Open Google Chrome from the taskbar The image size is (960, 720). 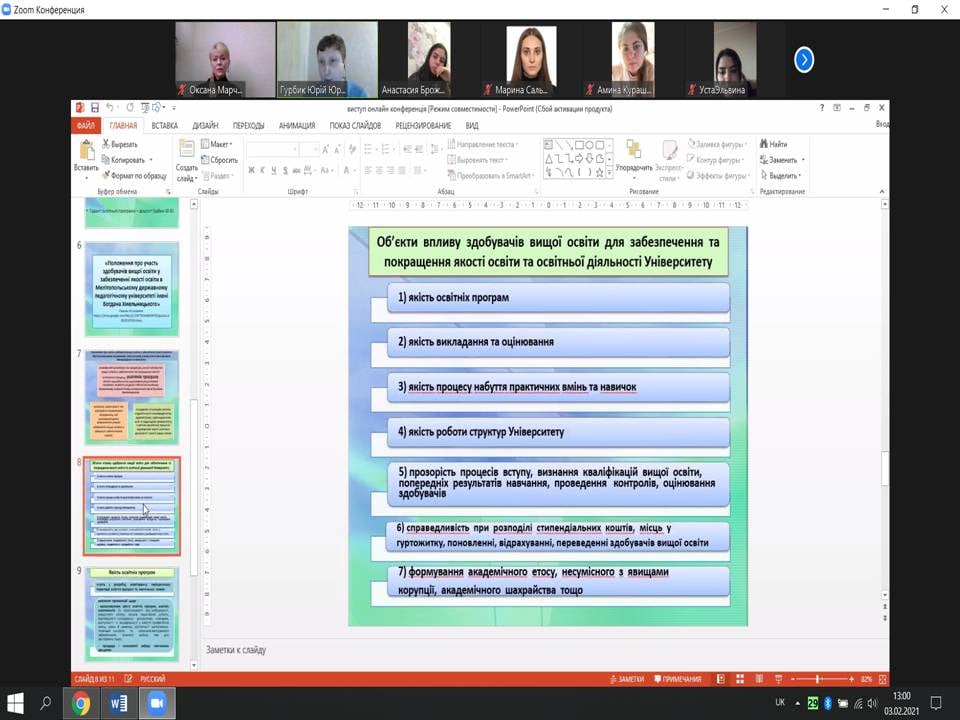(x=81, y=703)
